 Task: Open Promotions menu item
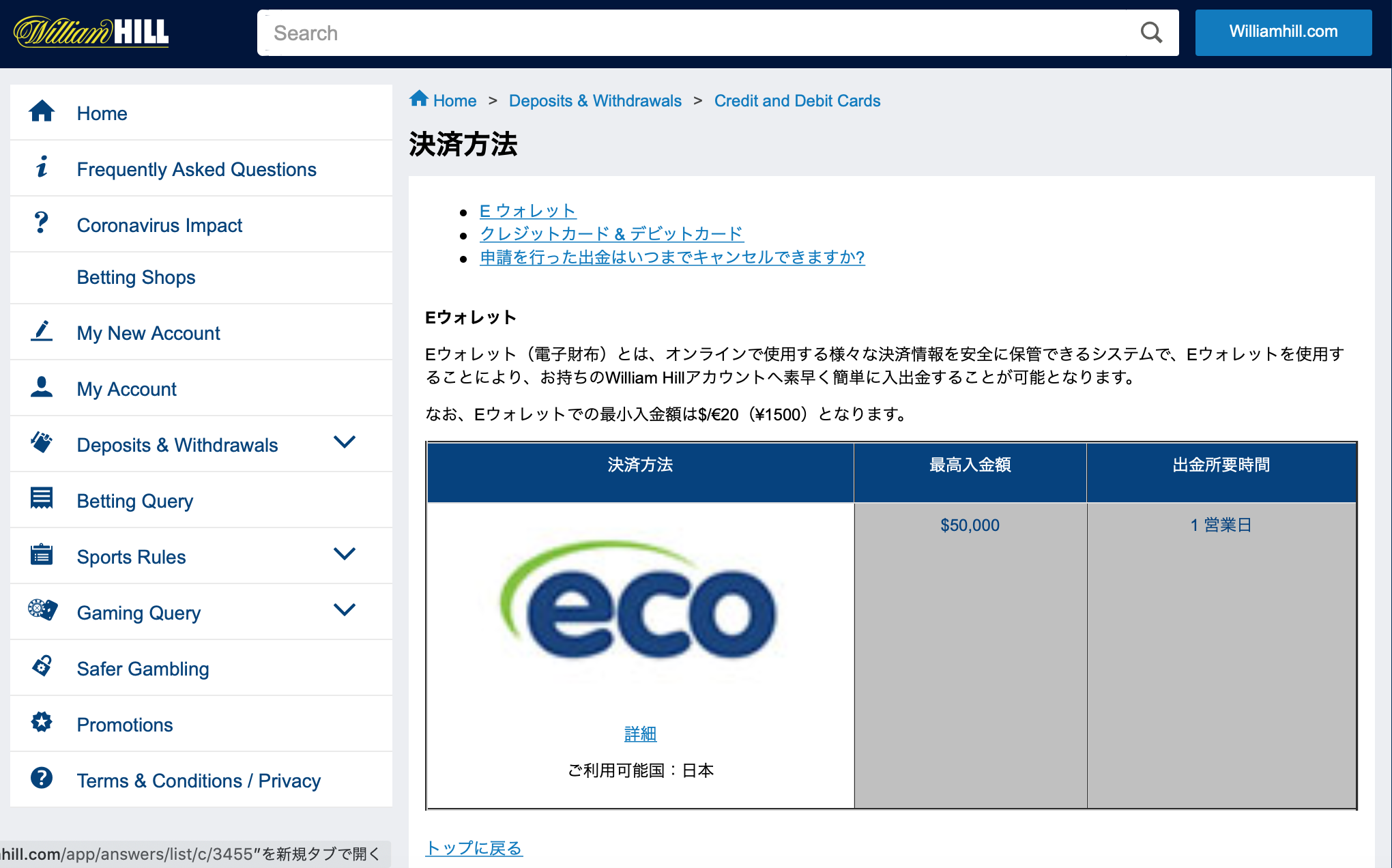point(201,724)
